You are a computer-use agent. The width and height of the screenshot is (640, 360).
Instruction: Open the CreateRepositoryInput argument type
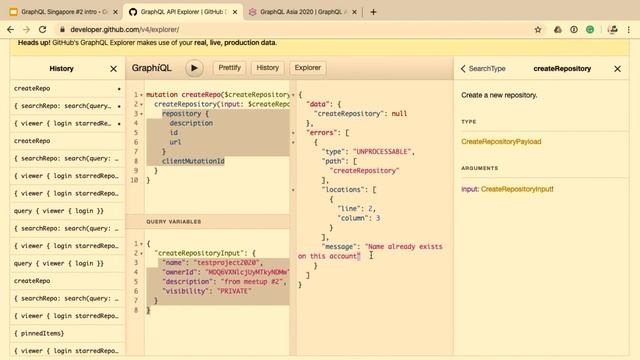(517, 189)
